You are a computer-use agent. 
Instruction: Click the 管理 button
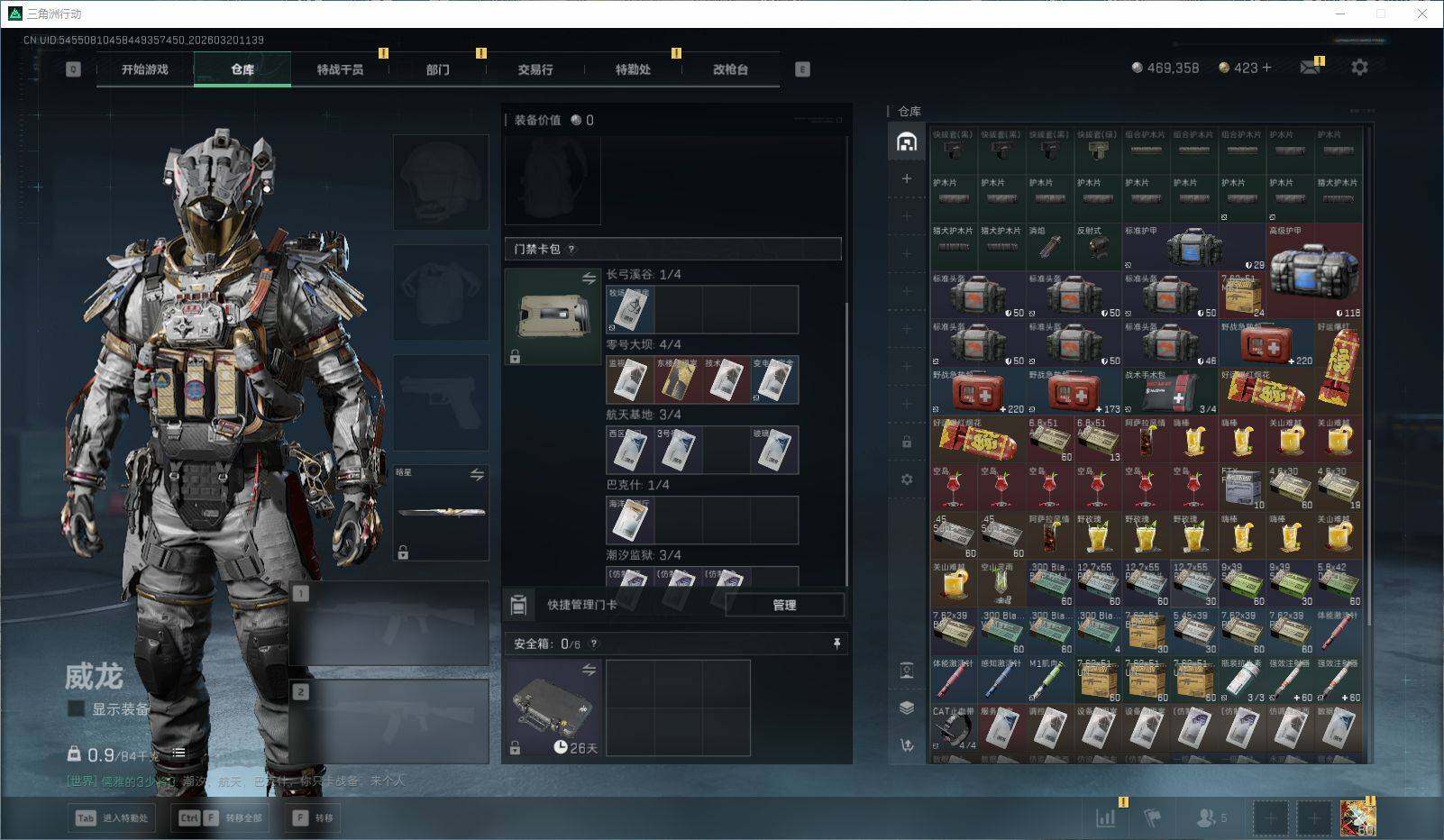784,605
